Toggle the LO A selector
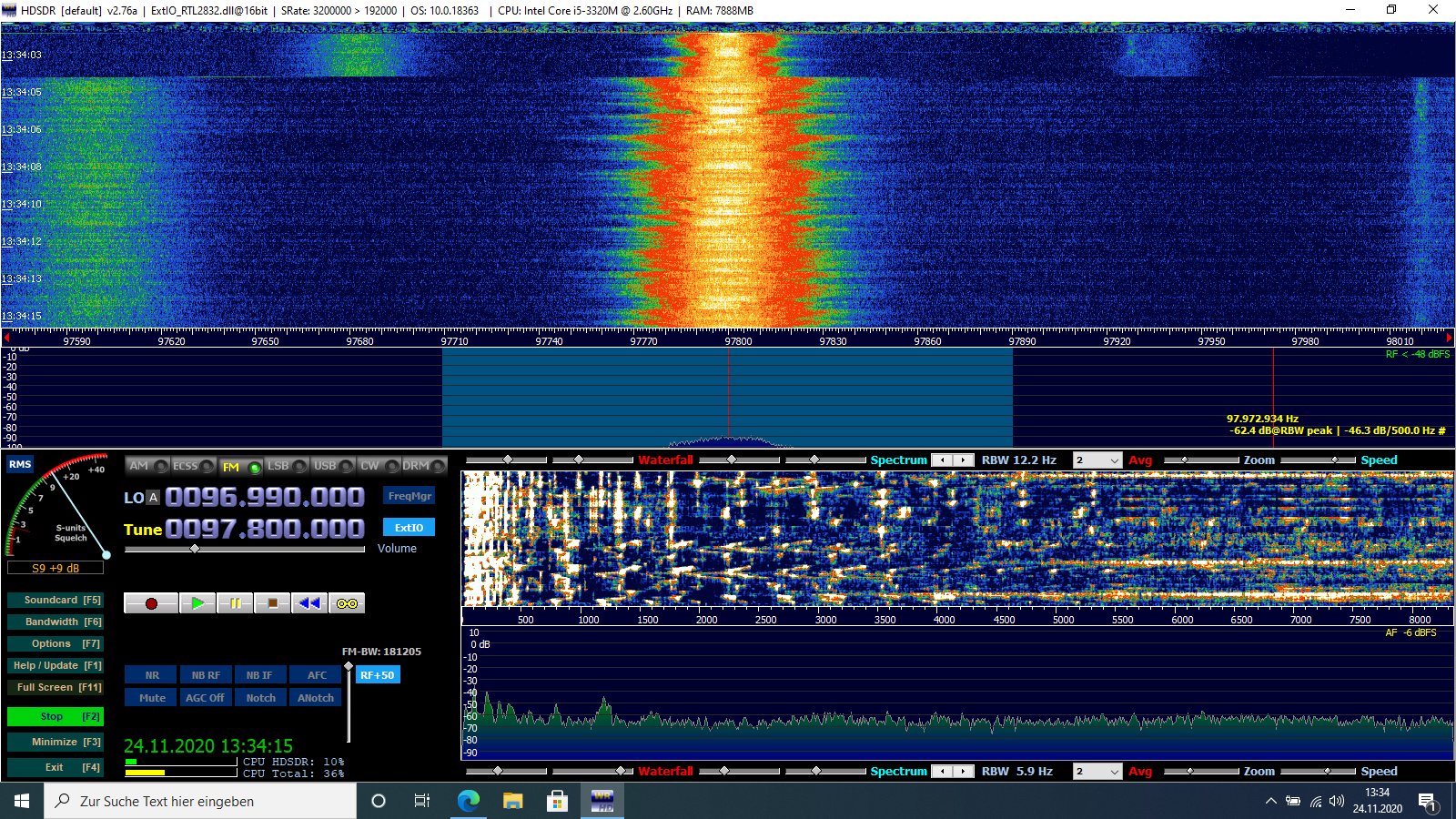 [153, 498]
